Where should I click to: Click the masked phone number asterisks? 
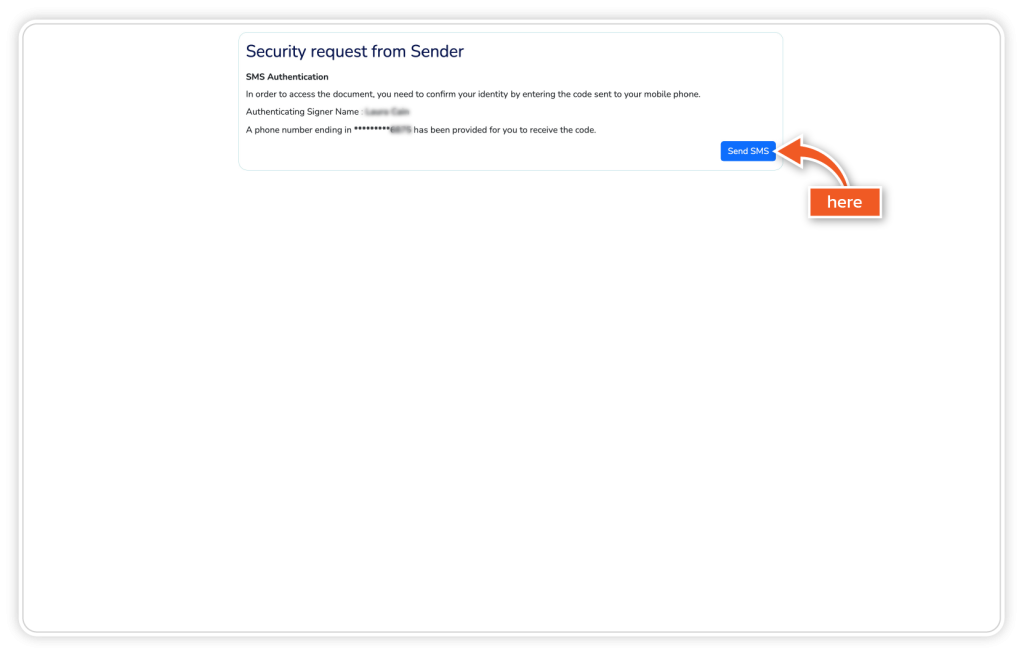point(371,130)
